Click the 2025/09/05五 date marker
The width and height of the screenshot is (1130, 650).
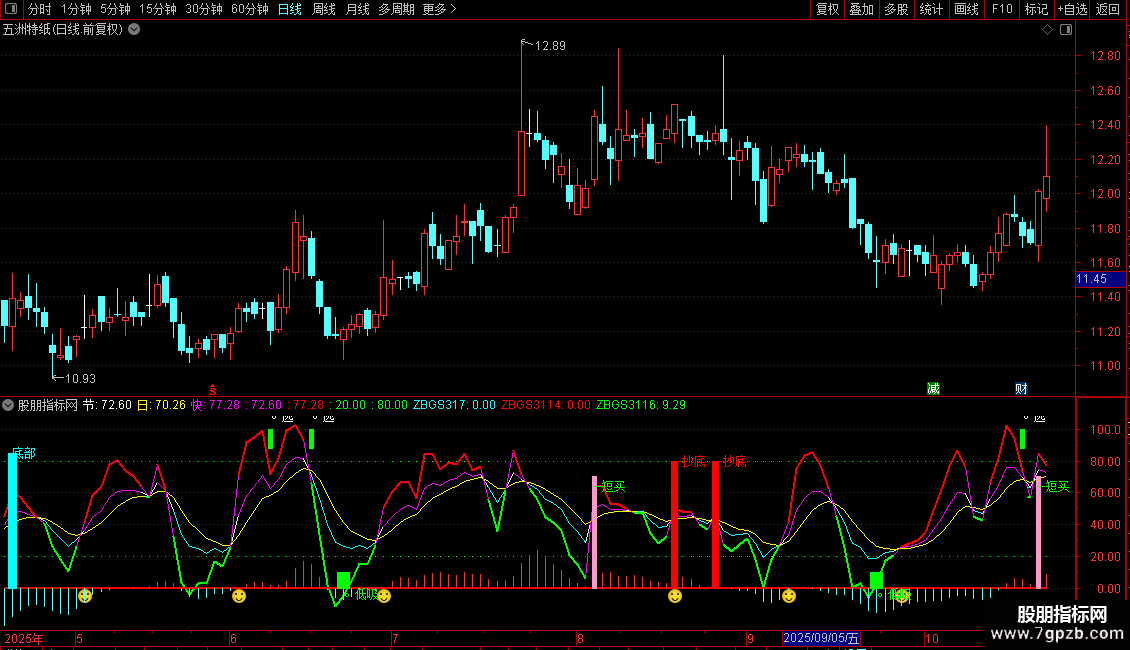pyautogui.click(x=821, y=638)
